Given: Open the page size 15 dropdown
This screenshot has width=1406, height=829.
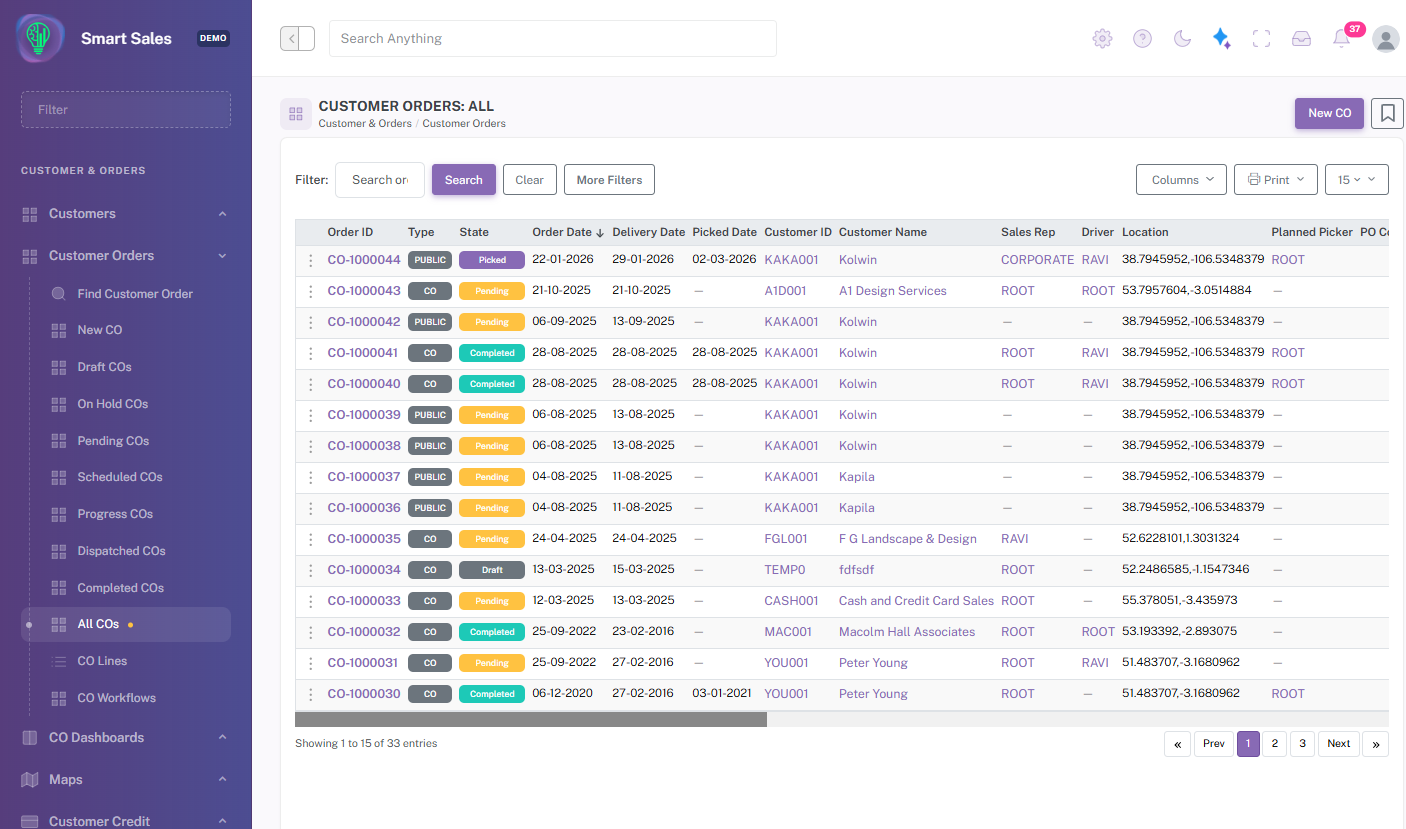Looking at the screenshot, I should 1357,180.
